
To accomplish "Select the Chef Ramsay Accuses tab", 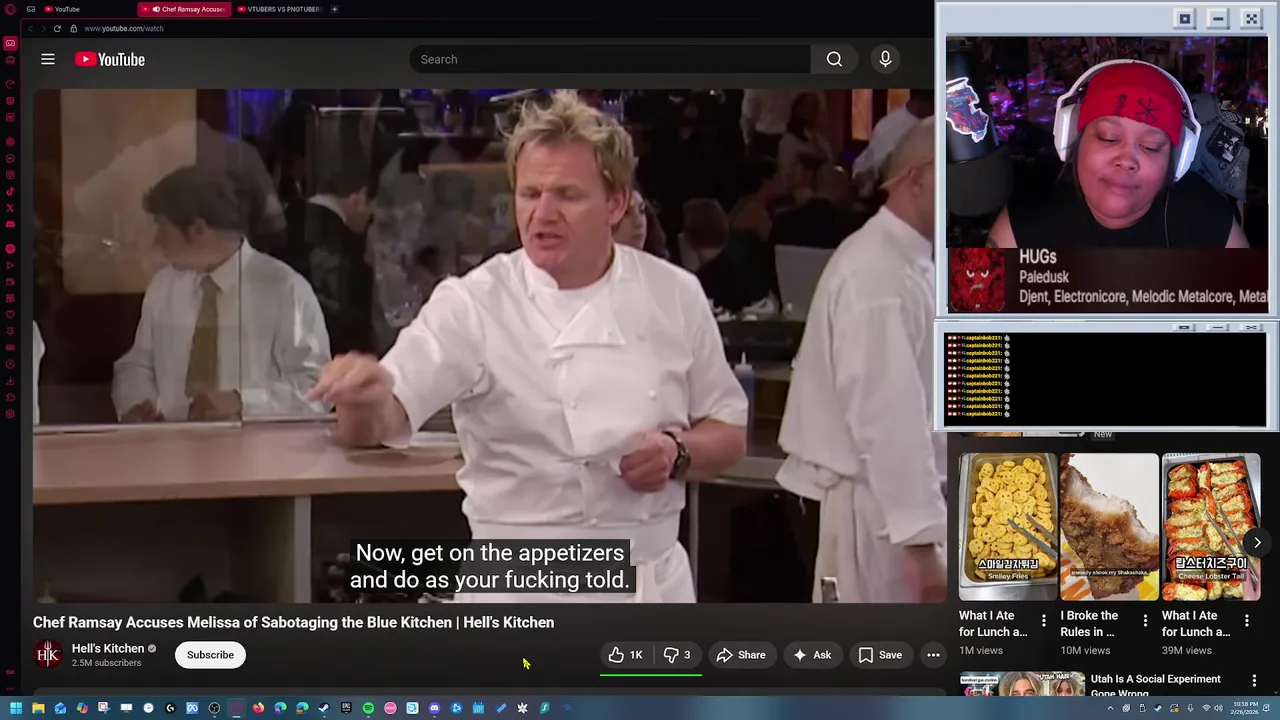I will (x=183, y=9).
